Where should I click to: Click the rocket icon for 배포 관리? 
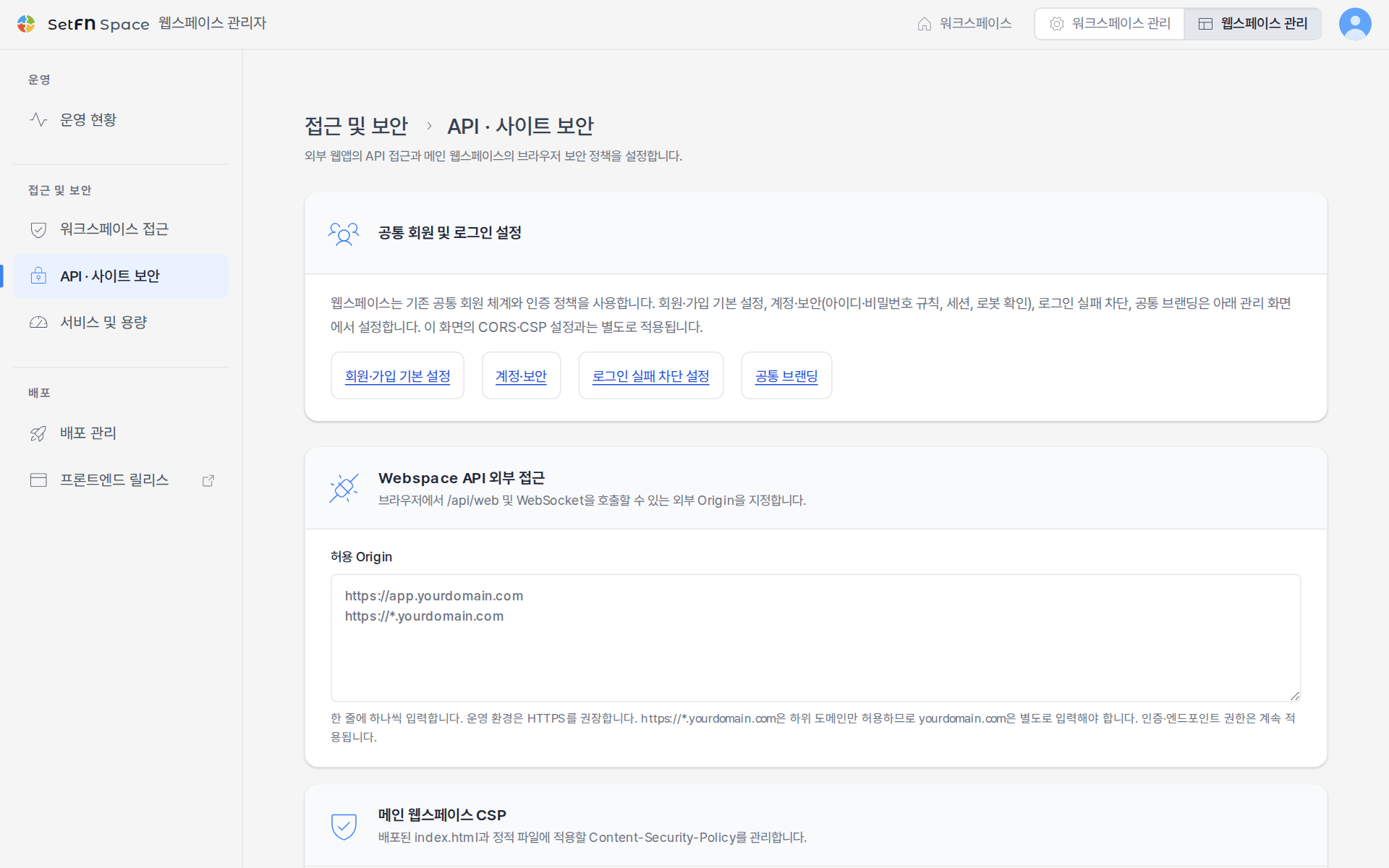coord(38,433)
